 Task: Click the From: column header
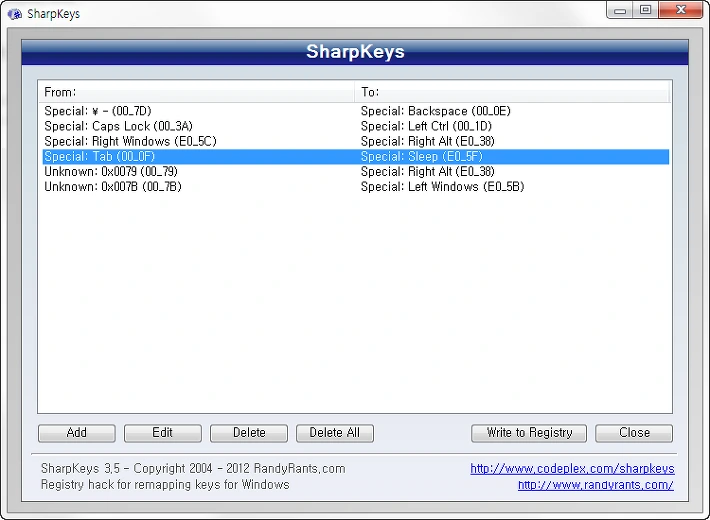196,92
